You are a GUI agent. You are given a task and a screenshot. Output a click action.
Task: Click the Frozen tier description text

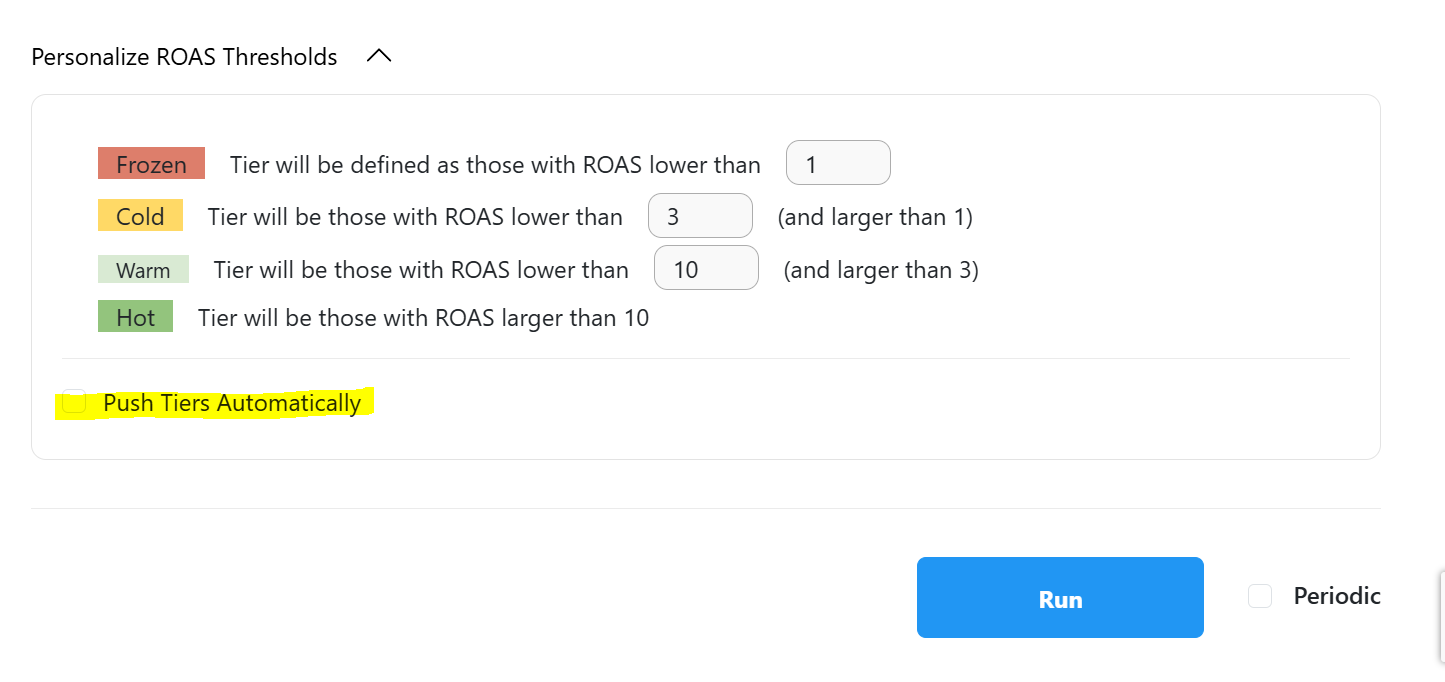pos(495,165)
